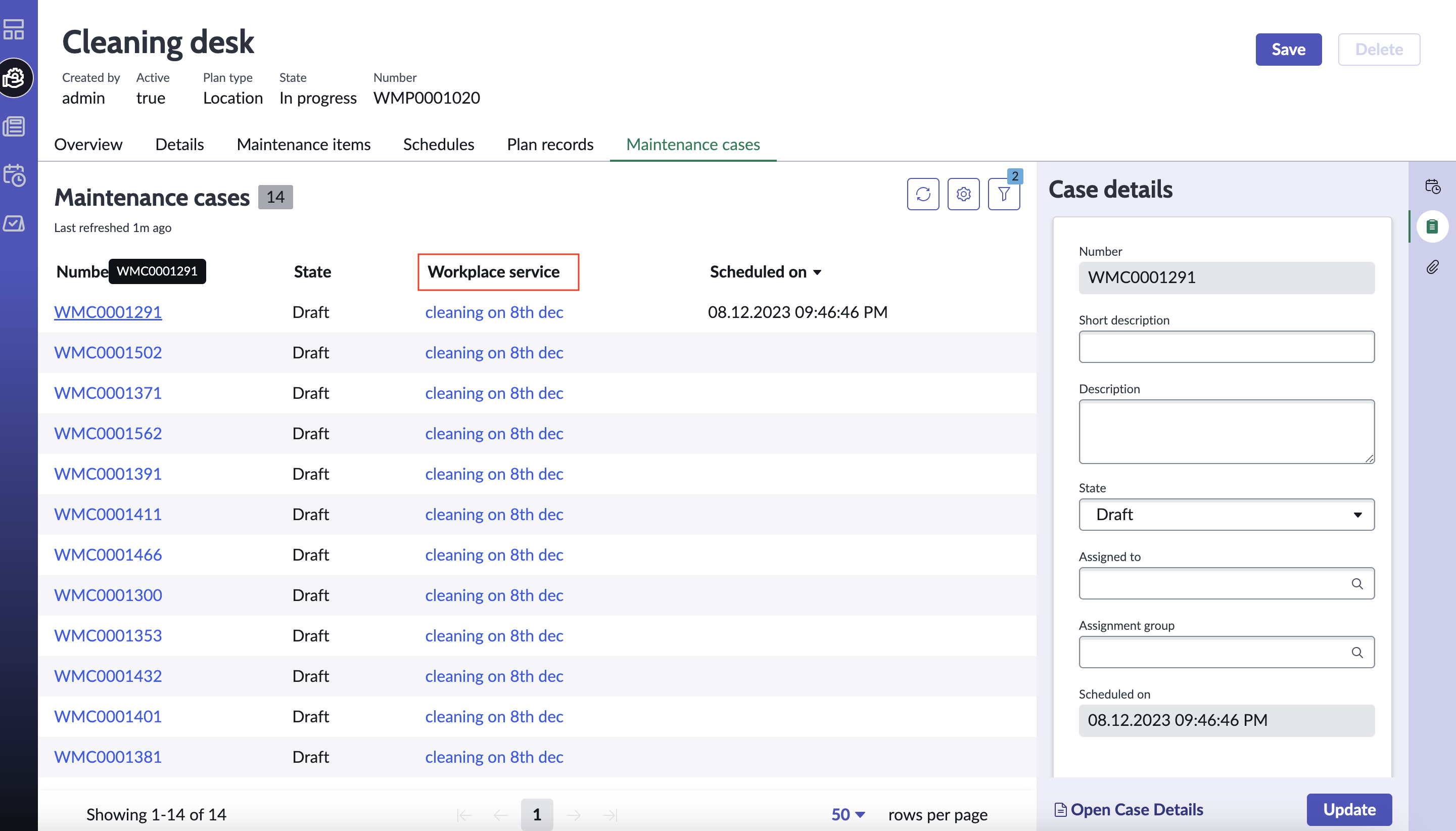Open the calendar clock sidebar icon
Viewport: 1456px width, 831px height.
click(x=14, y=175)
